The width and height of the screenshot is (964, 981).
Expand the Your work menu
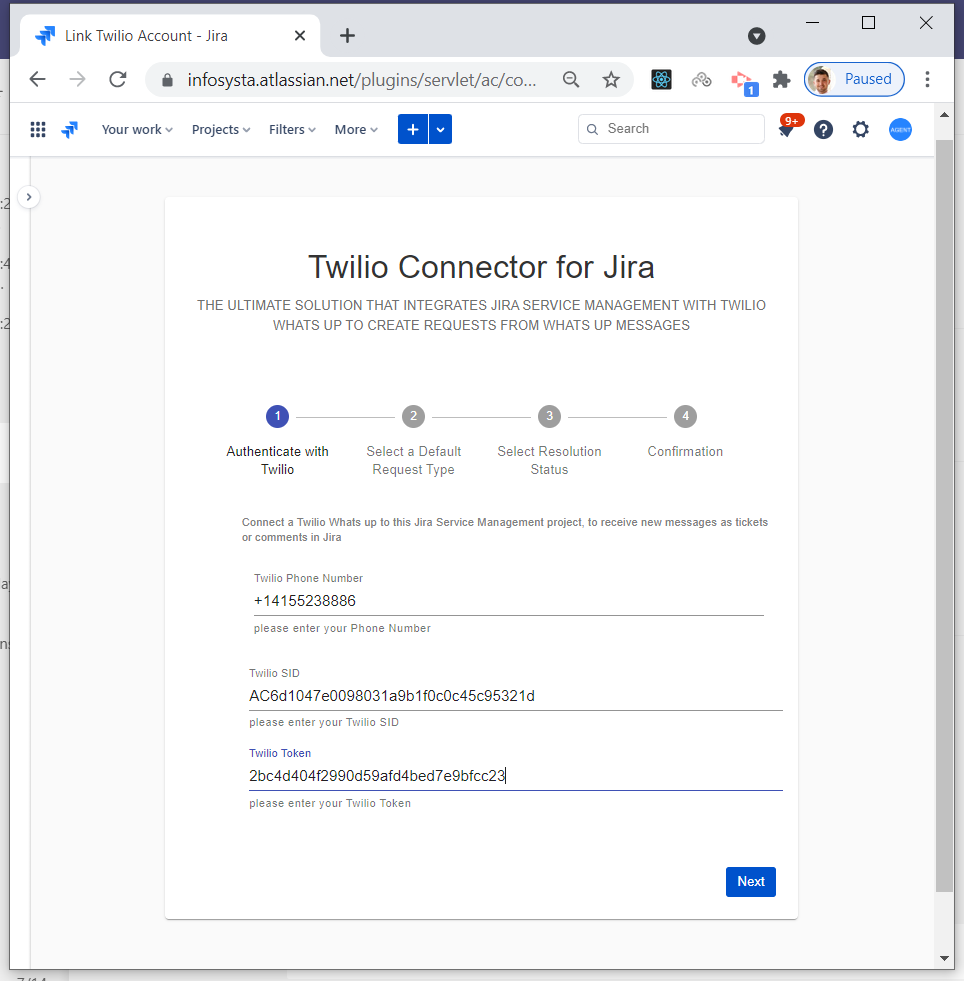tap(137, 130)
